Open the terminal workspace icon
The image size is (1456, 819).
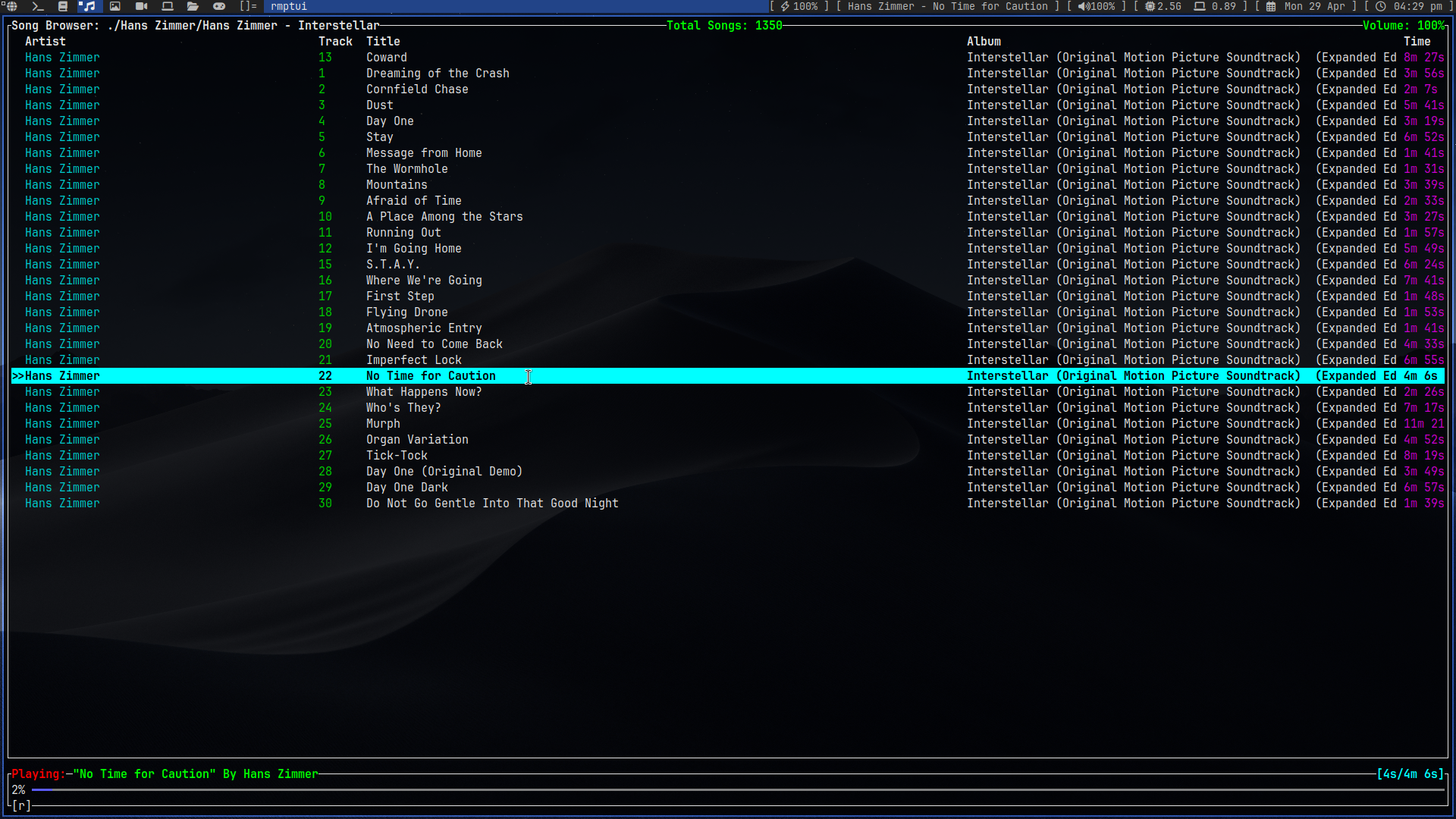click(38, 6)
